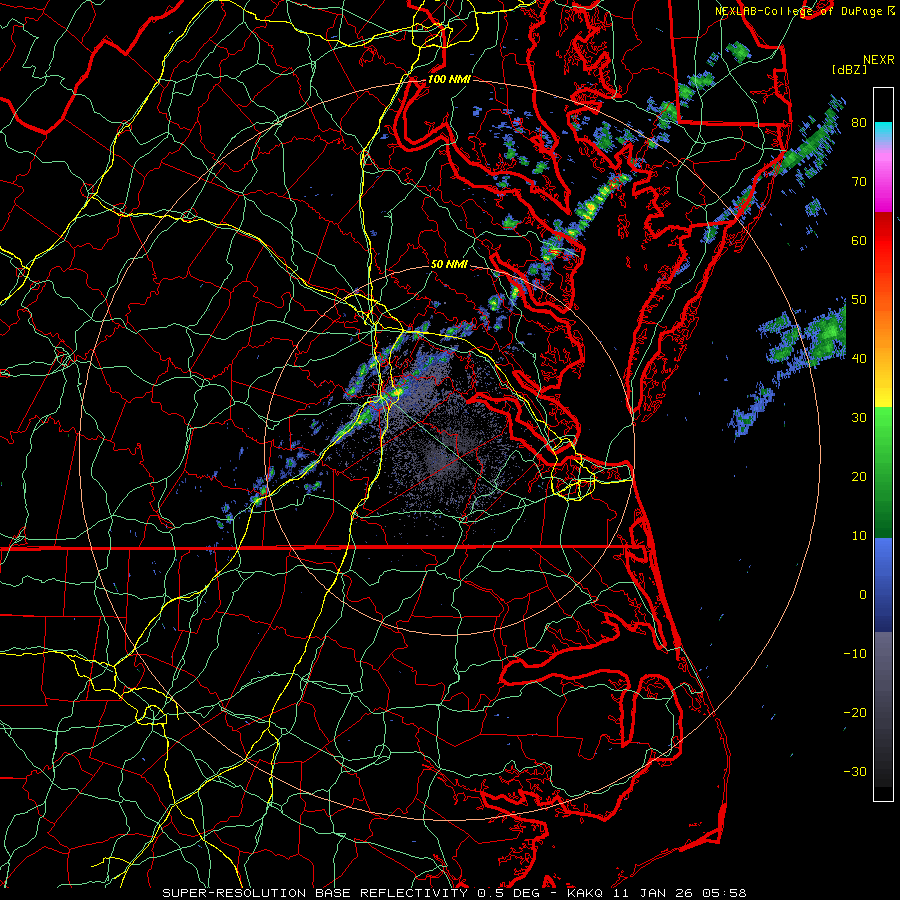Select the 70 value on the dBZ scale

(x=859, y=182)
